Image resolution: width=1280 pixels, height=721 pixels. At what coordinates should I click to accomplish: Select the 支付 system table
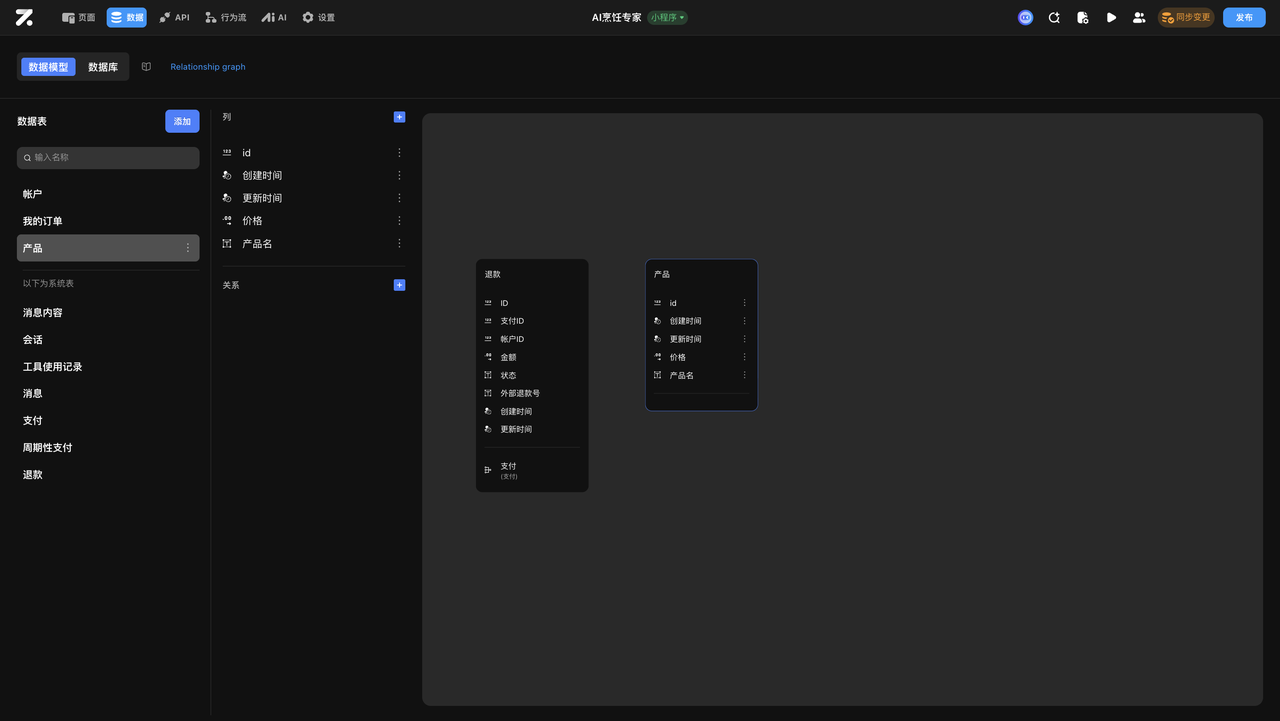(108, 421)
